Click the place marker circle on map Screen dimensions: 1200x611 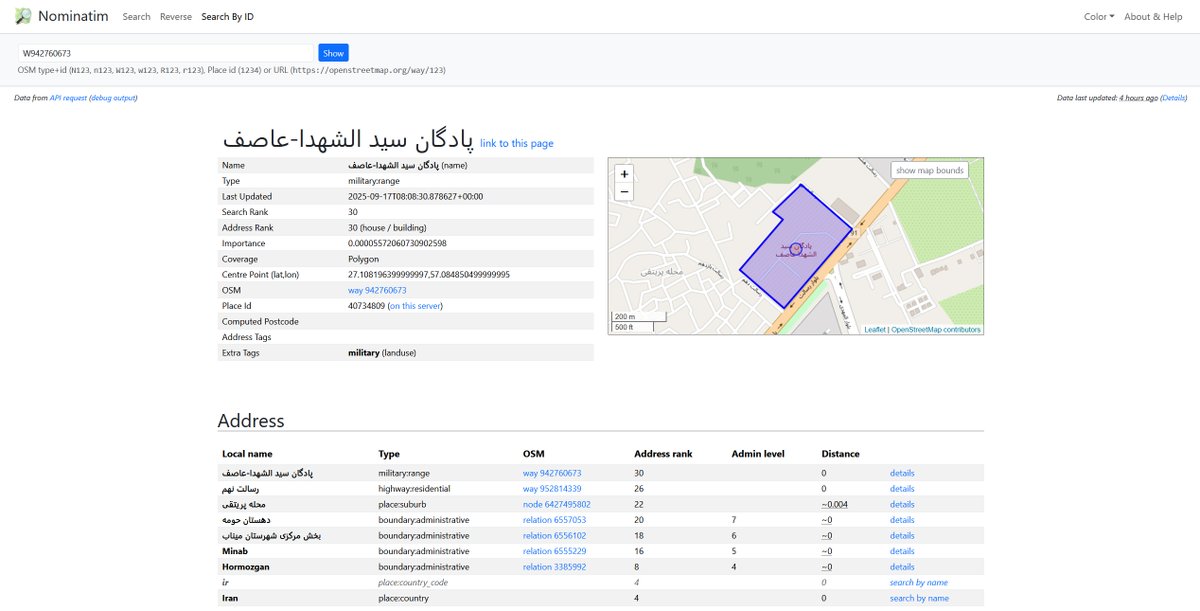(796, 248)
